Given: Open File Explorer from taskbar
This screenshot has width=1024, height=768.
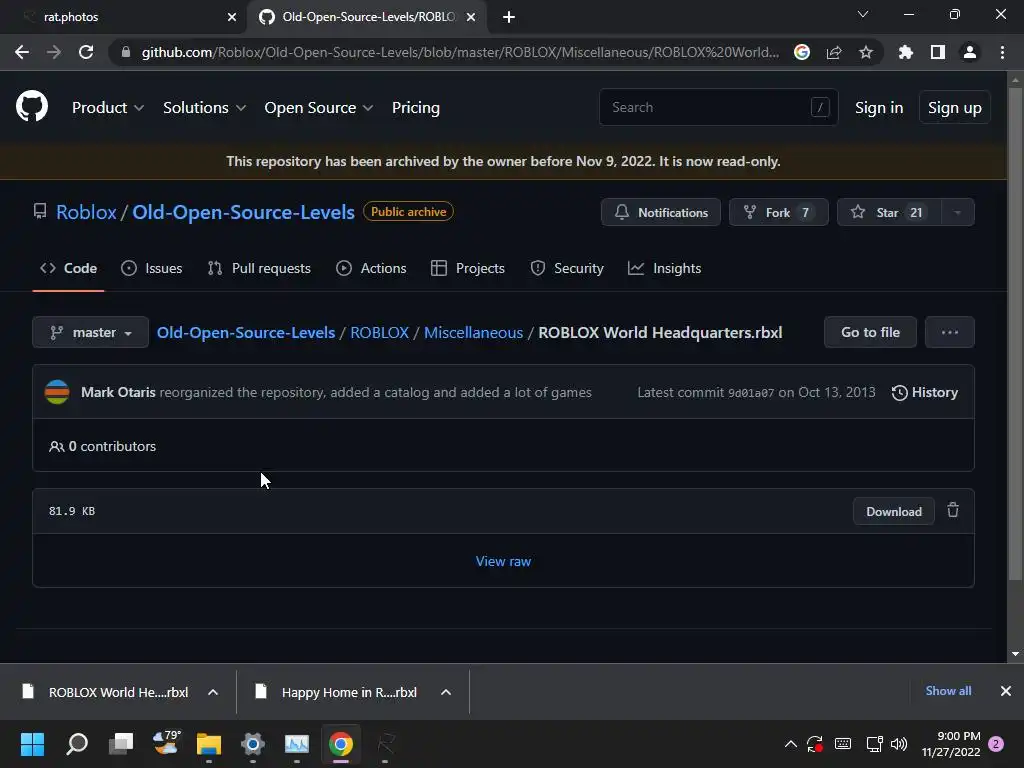Looking at the screenshot, I should point(209,743).
